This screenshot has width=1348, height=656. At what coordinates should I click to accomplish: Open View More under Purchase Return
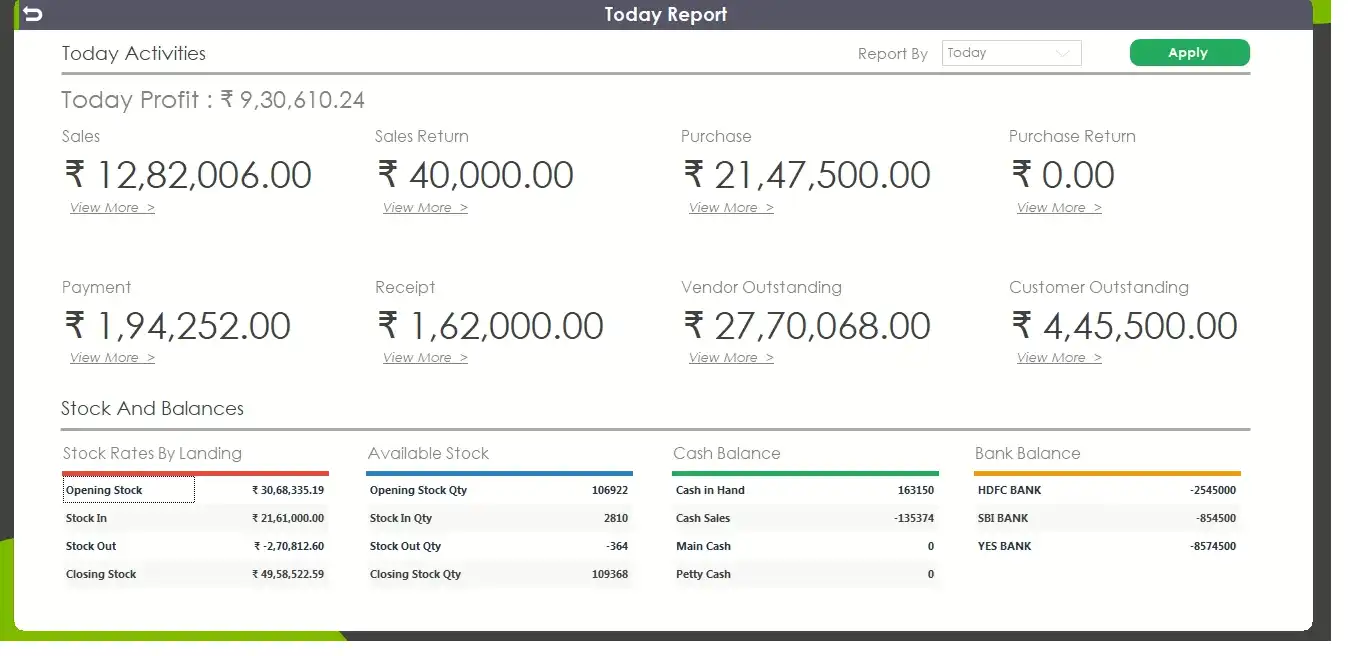[1059, 208]
